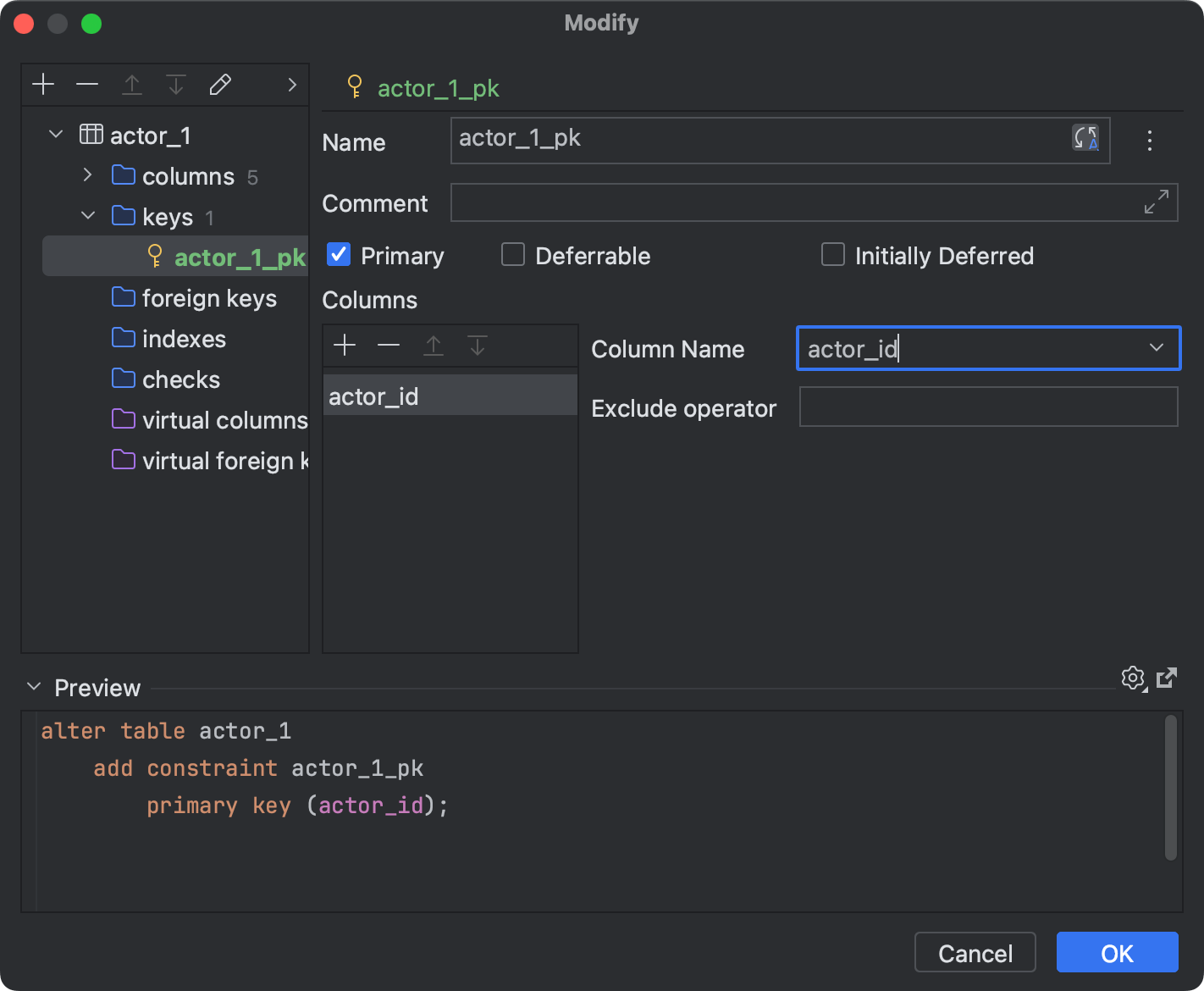Confirm changes with the OK button

tap(1117, 952)
